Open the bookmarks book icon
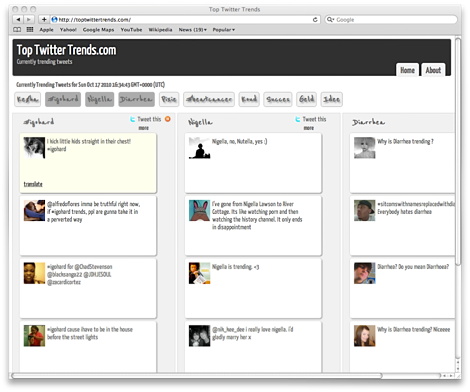470x392 pixels. pyautogui.click(x=17, y=30)
